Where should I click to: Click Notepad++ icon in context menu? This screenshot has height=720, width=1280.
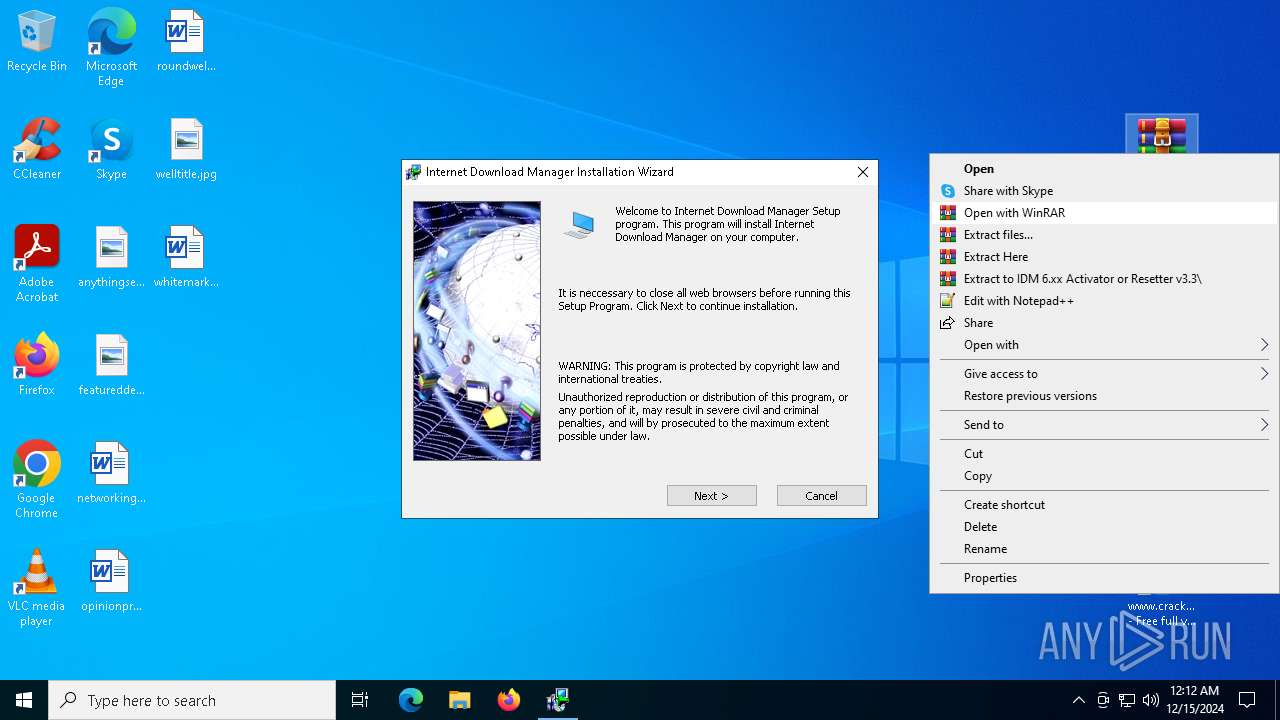click(947, 301)
